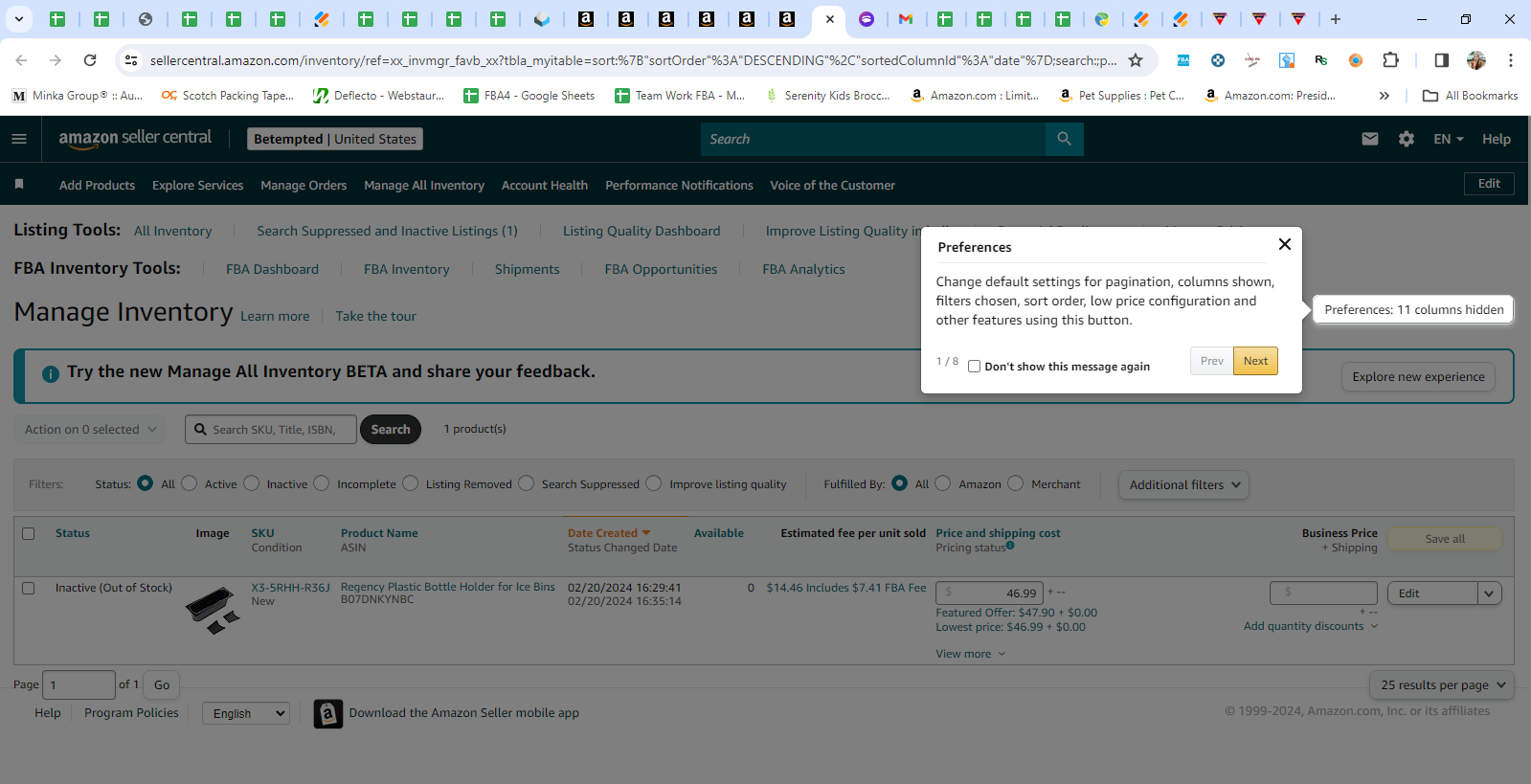Open the Regency Plastic Bottle Holder product link
Screen dimensions: 1531x784
[448, 587]
